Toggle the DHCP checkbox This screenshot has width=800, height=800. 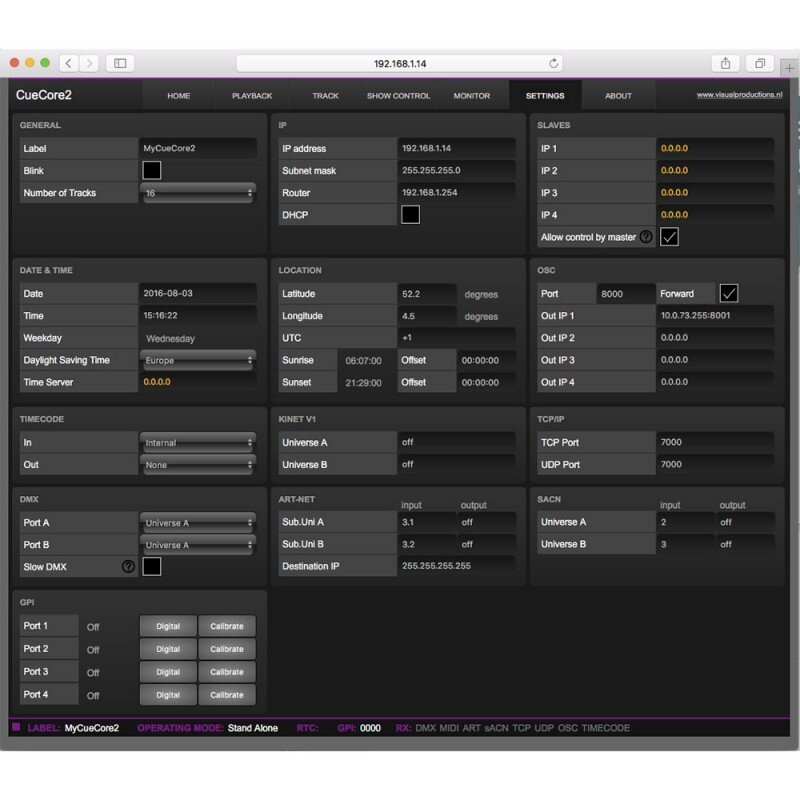[410, 215]
